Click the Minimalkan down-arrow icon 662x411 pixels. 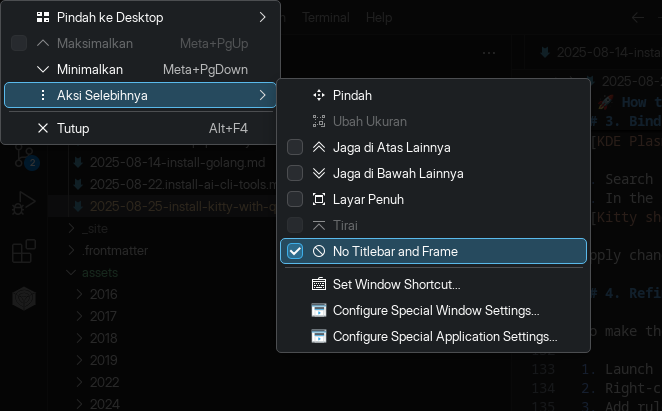[x=43, y=69]
